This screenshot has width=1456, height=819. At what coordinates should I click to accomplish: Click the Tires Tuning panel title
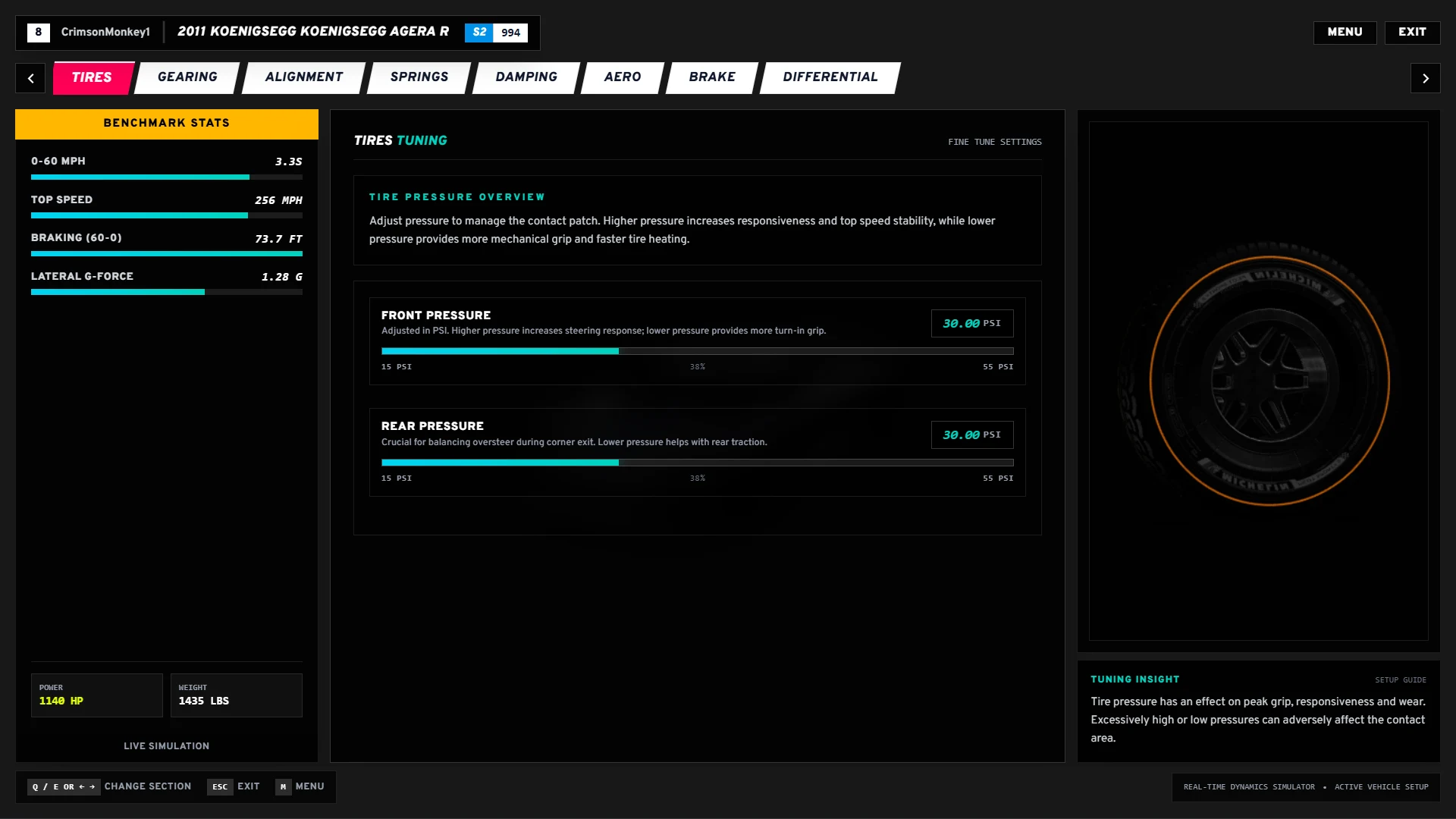tap(400, 140)
